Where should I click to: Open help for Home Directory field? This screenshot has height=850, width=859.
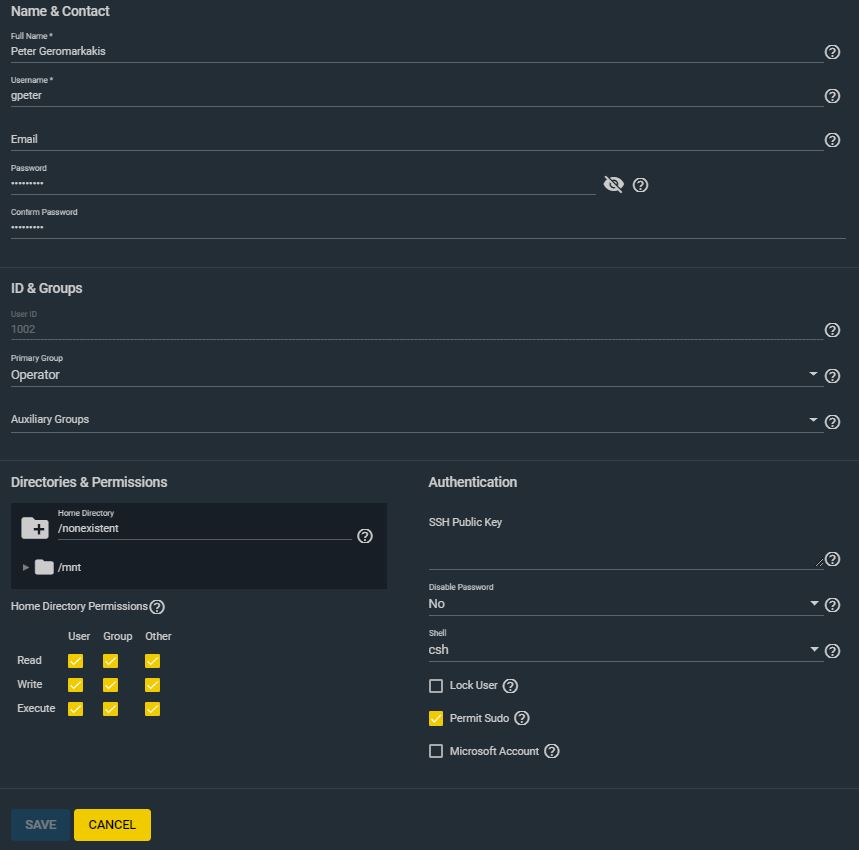(365, 536)
